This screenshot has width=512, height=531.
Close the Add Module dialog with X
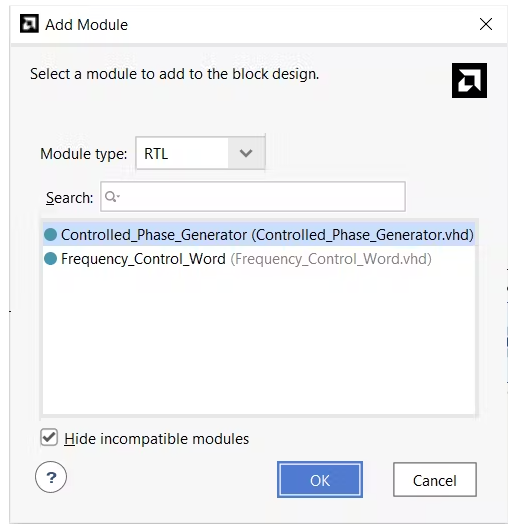click(486, 24)
